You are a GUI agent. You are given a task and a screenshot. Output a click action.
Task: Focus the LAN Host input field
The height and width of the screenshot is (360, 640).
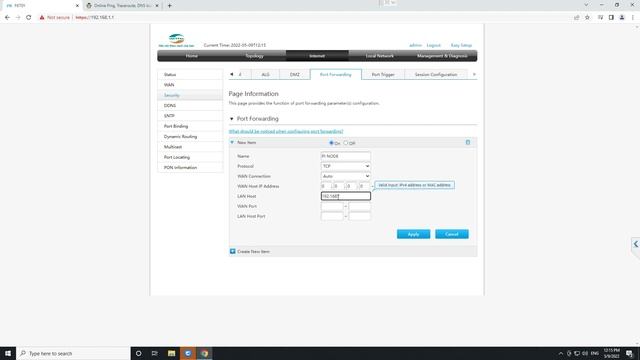coord(346,196)
